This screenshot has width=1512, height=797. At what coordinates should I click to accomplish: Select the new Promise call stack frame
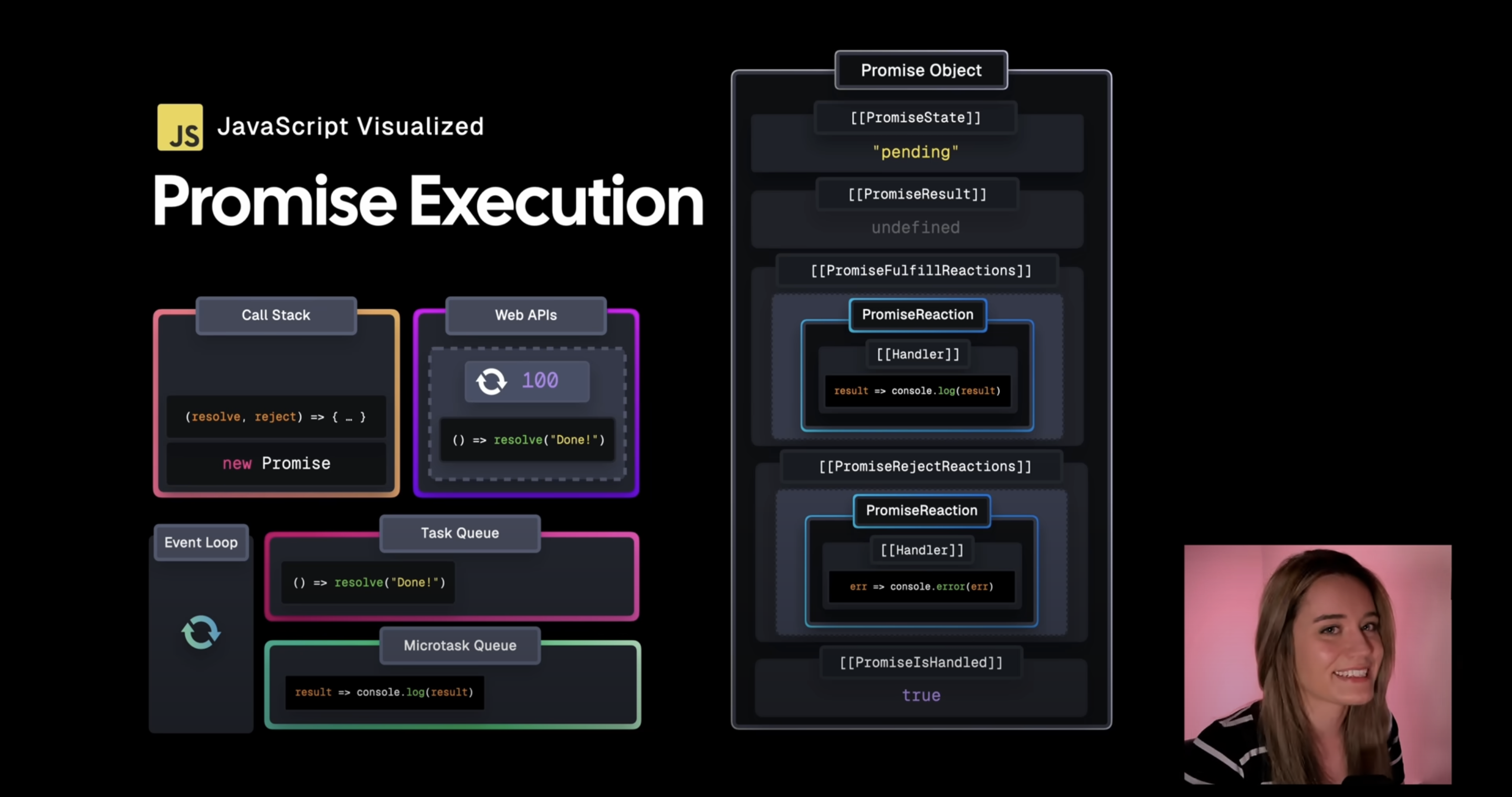coord(276,463)
